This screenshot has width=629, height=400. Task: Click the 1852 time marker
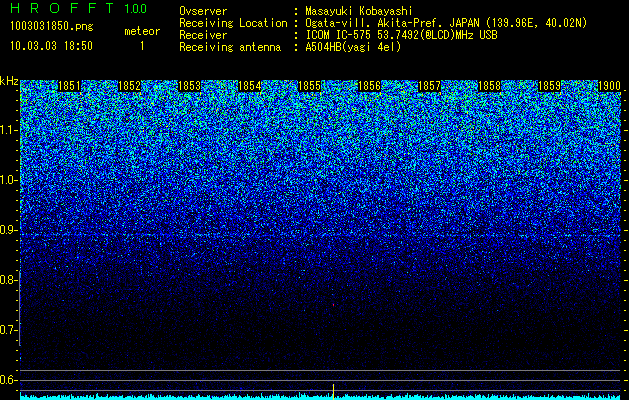coord(129,86)
